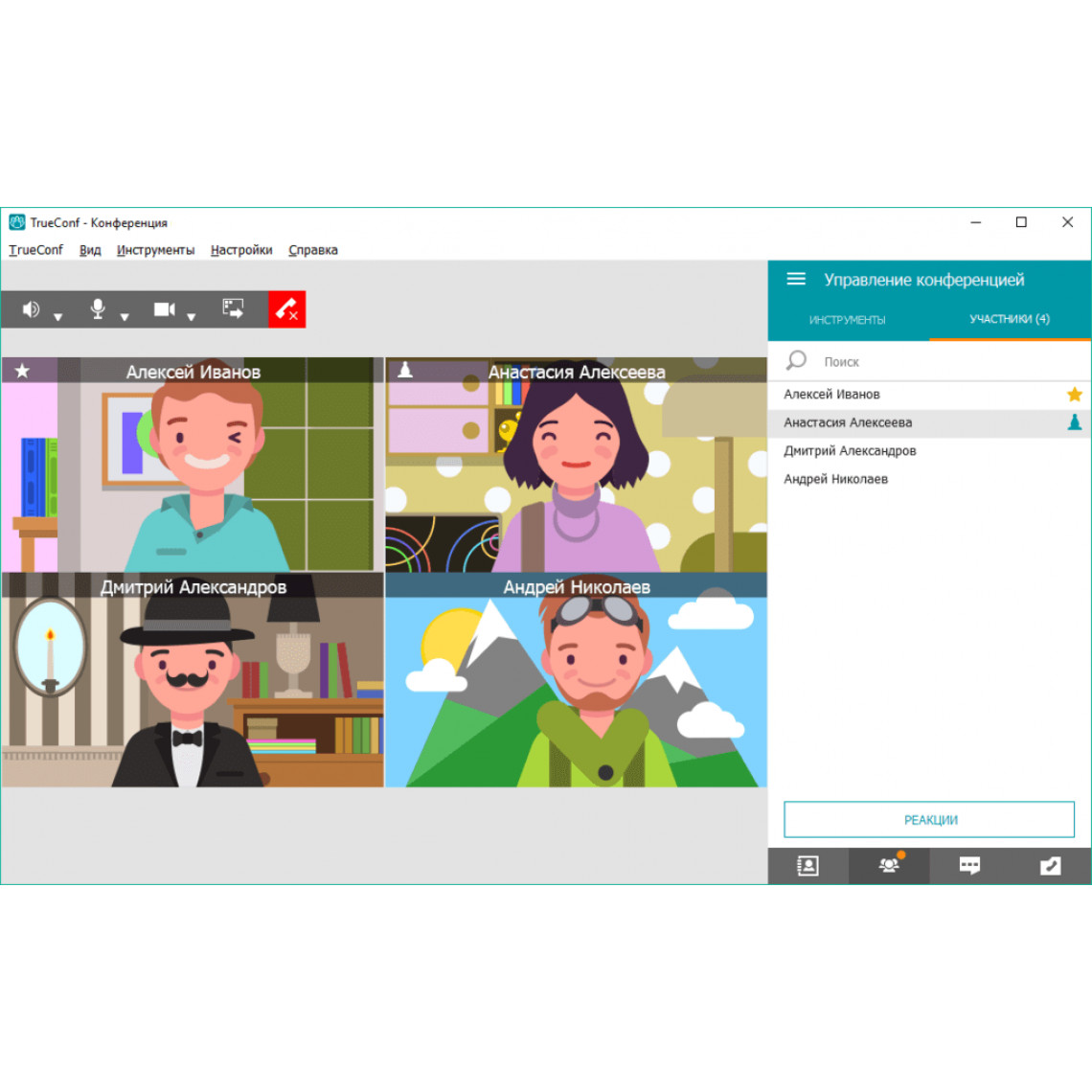Click the star badge on Алексей Иванов video
Image resolution: width=1092 pixels, height=1092 pixels.
click(22, 371)
